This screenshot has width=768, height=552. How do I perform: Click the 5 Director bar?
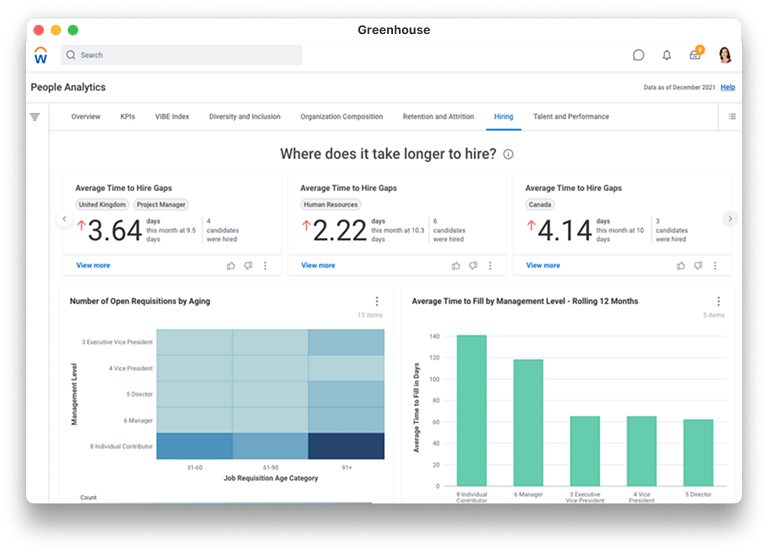coord(698,453)
